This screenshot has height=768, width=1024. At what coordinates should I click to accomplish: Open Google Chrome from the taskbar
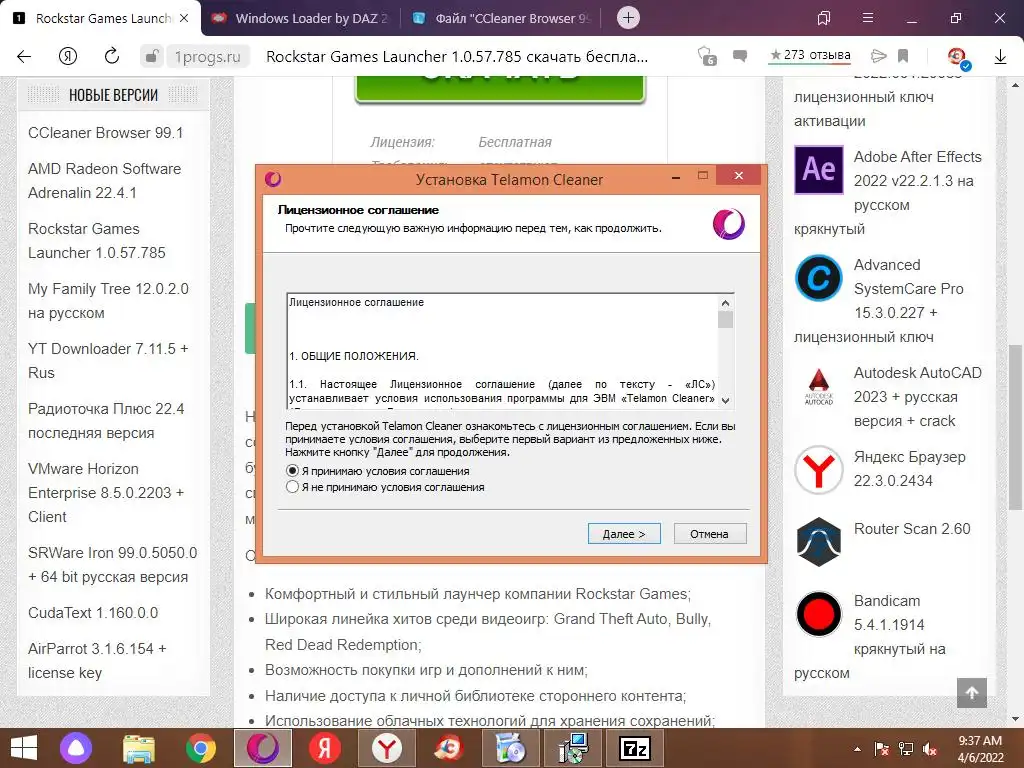tap(200, 749)
